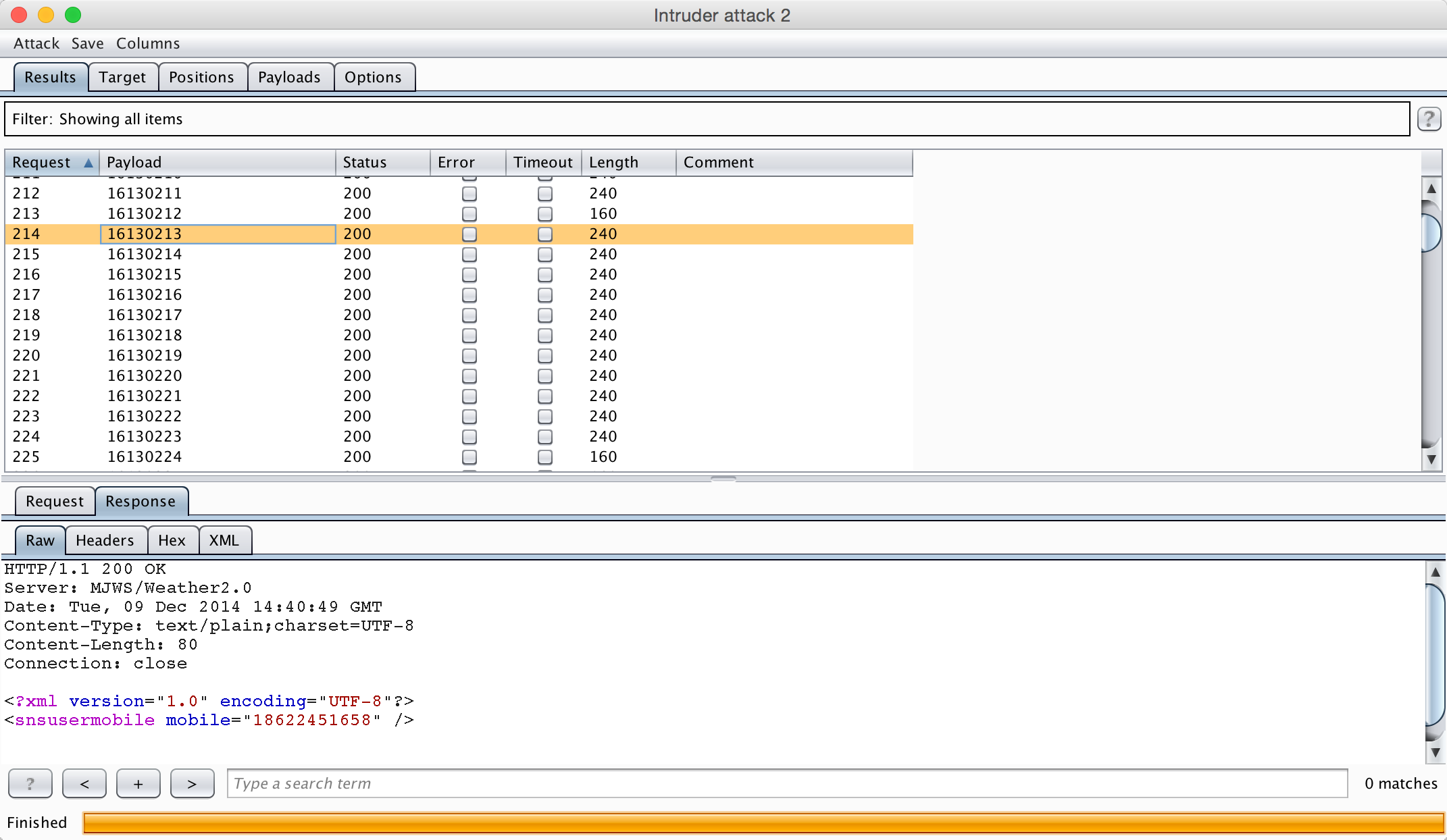Screen dimensions: 1447x840
Task: Sort by Payload column header
Action: point(218,162)
